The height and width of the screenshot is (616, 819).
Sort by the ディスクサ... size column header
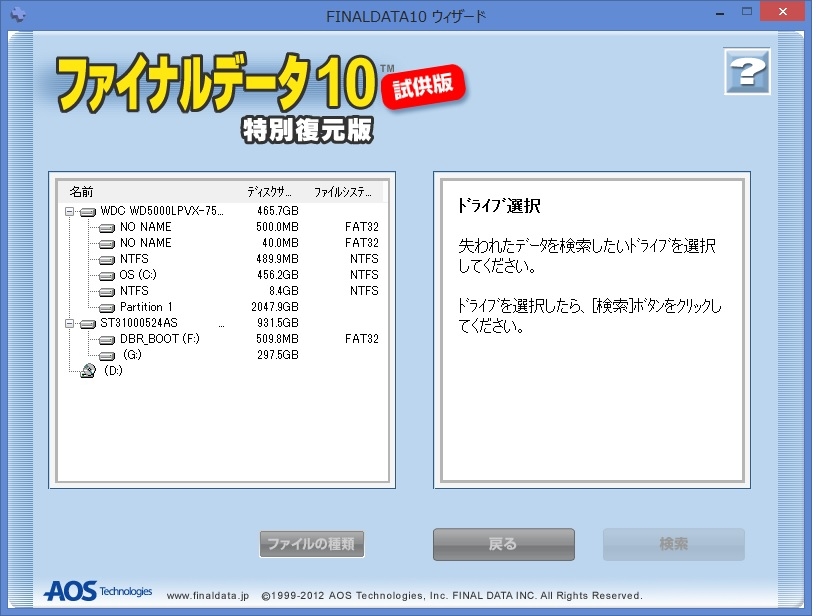[x=269, y=192]
